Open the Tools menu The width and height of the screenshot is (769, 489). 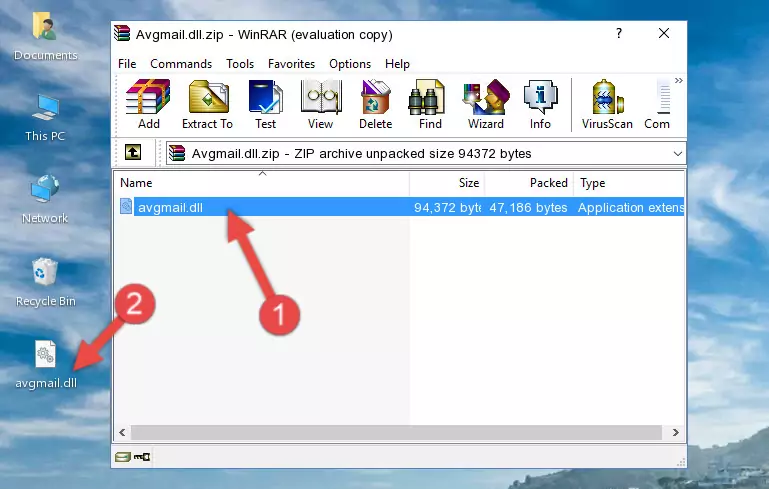(x=240, y=64)
